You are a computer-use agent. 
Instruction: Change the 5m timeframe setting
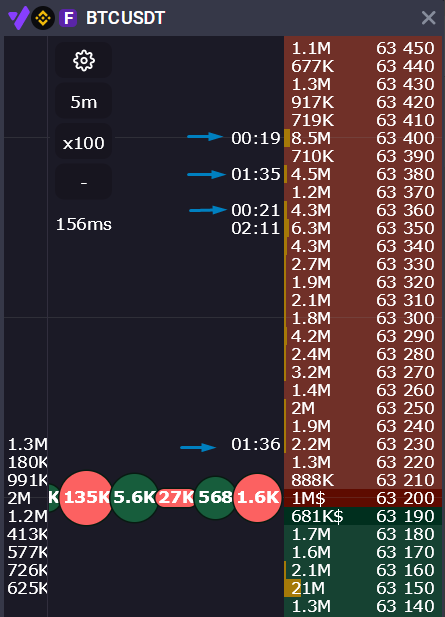(83, 102)
